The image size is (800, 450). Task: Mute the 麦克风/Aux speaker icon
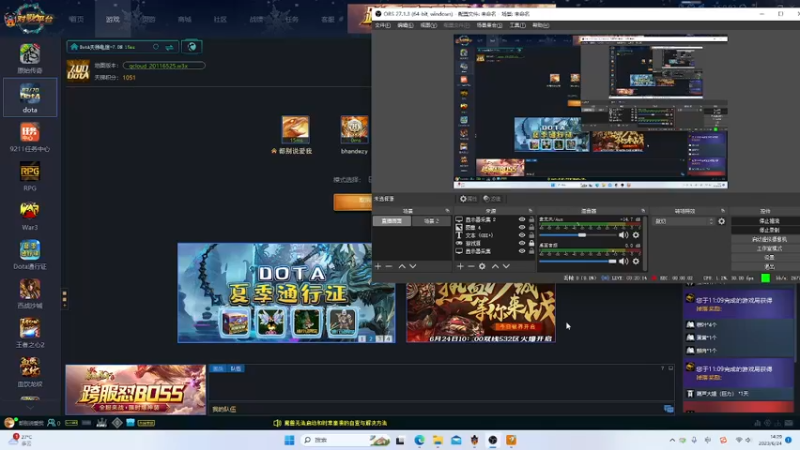(x=623, y=235)
